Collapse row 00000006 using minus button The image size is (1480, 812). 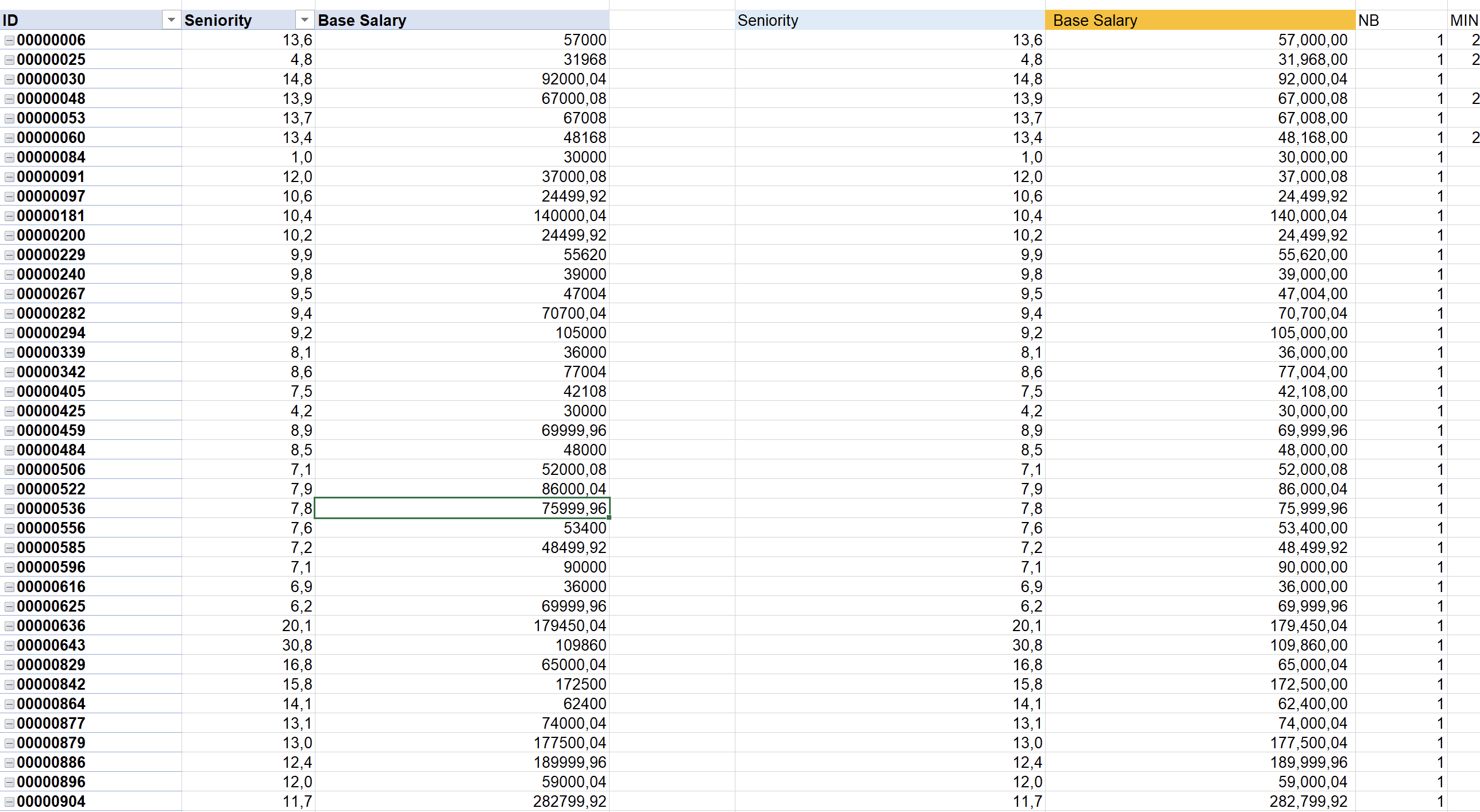(x=9, y=40)
